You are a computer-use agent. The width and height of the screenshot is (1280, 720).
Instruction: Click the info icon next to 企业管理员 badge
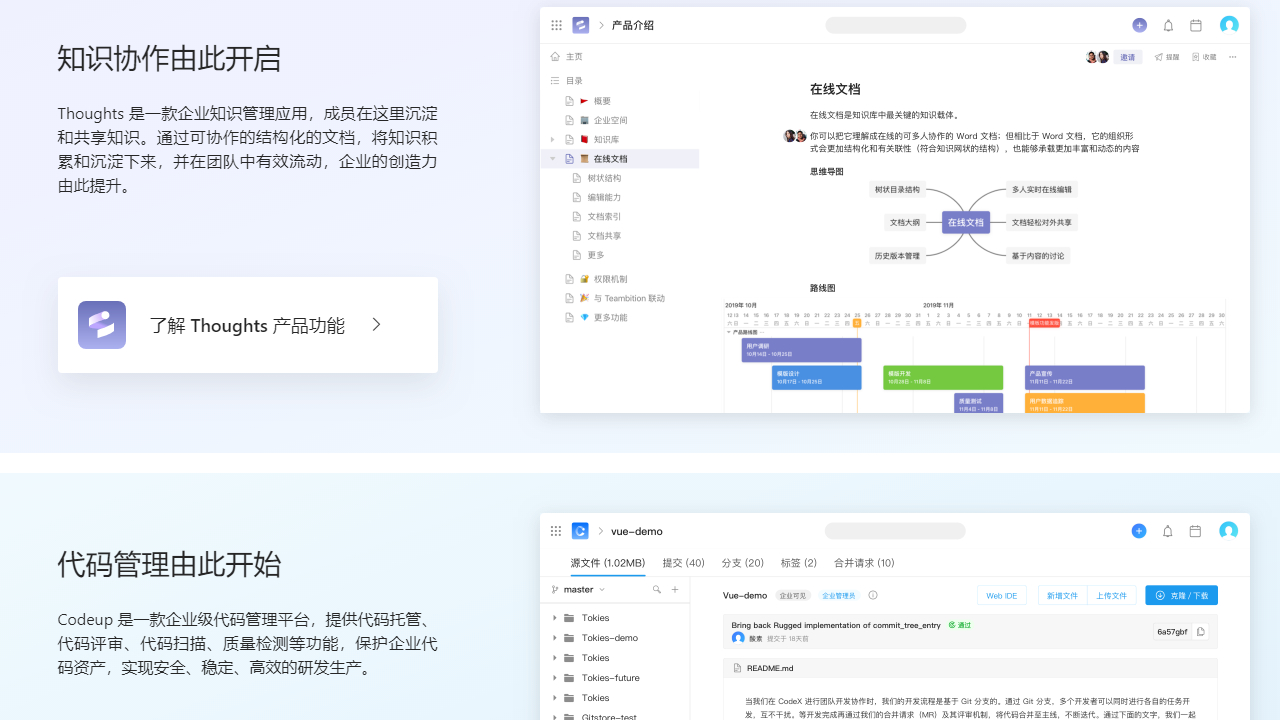pos(872,595)
